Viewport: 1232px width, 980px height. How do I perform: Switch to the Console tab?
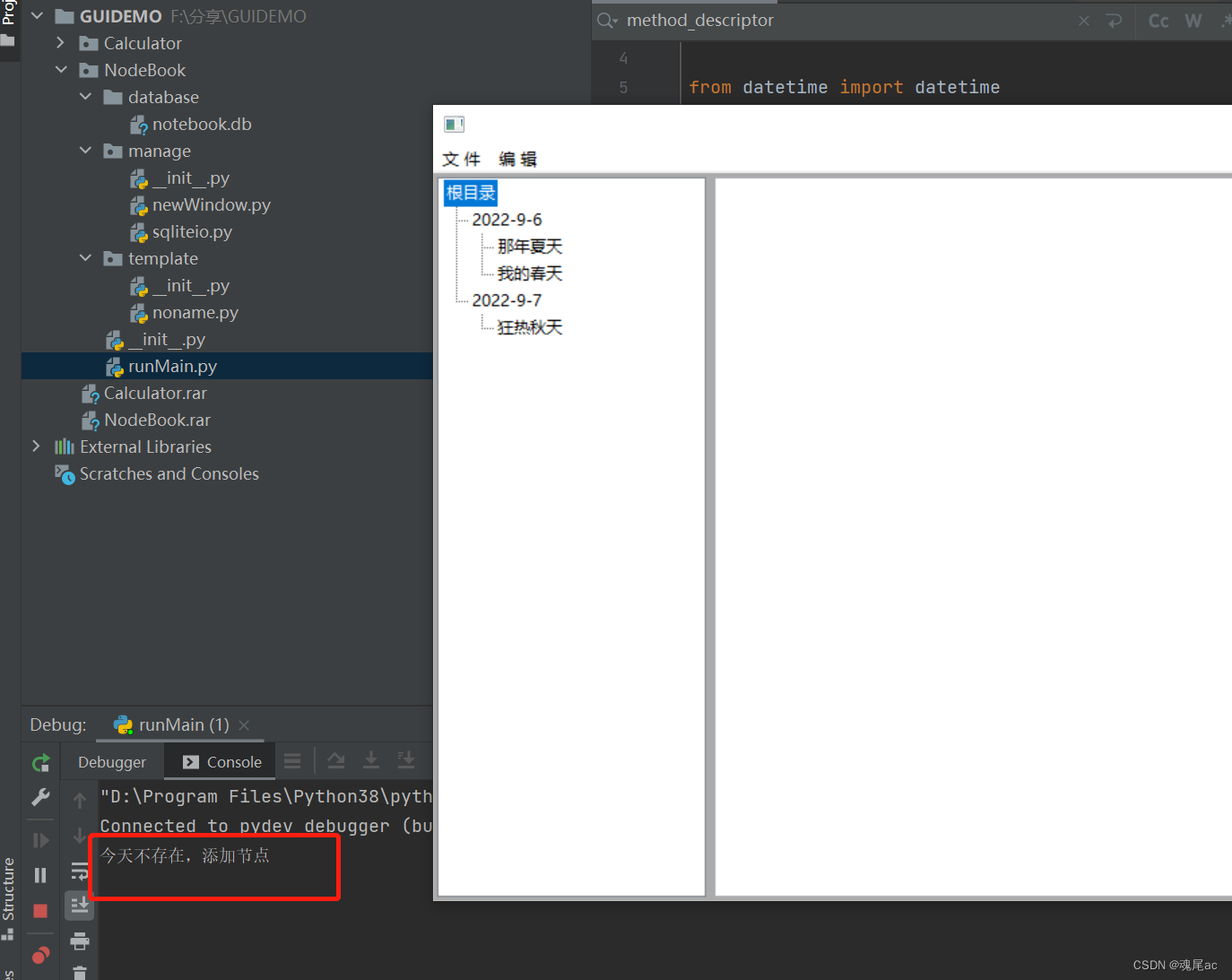[222, 762]
